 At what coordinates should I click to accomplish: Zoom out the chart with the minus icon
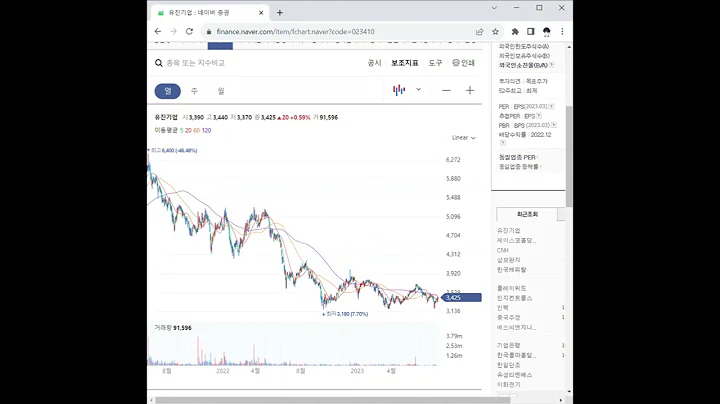coord(446,90)
